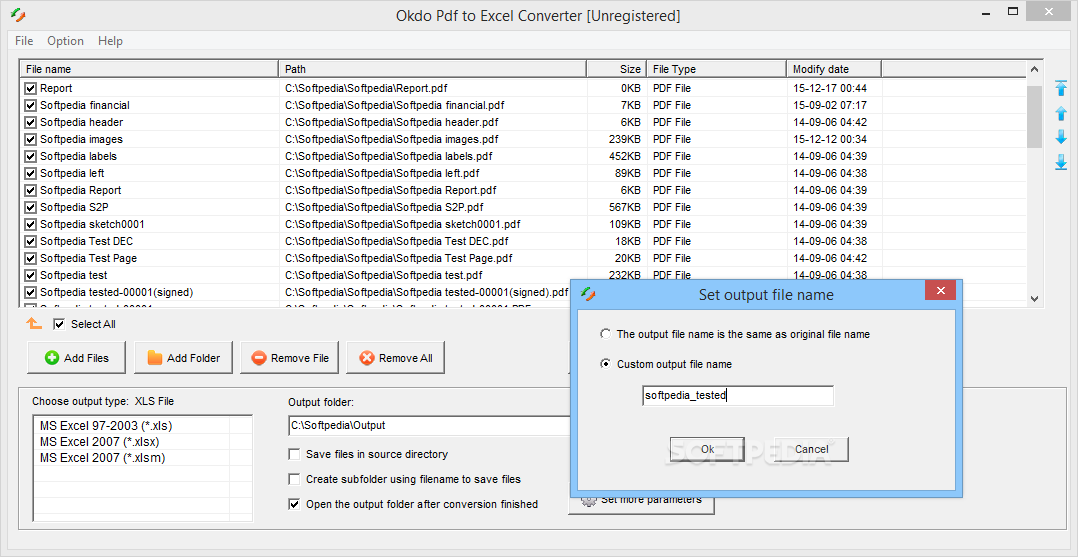Select MS Excel 97-2003 (*.xls) output type
1078x557 pixels.
(x=106, y=426)
